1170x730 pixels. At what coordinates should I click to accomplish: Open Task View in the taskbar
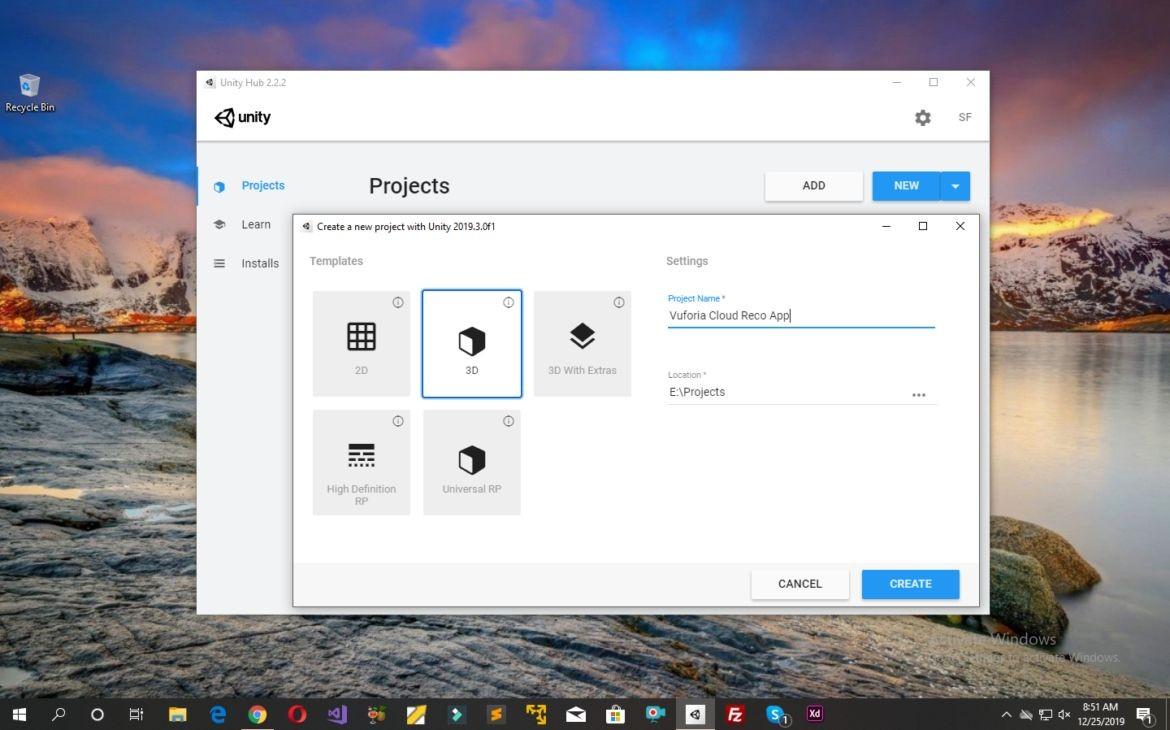point(136,714)
